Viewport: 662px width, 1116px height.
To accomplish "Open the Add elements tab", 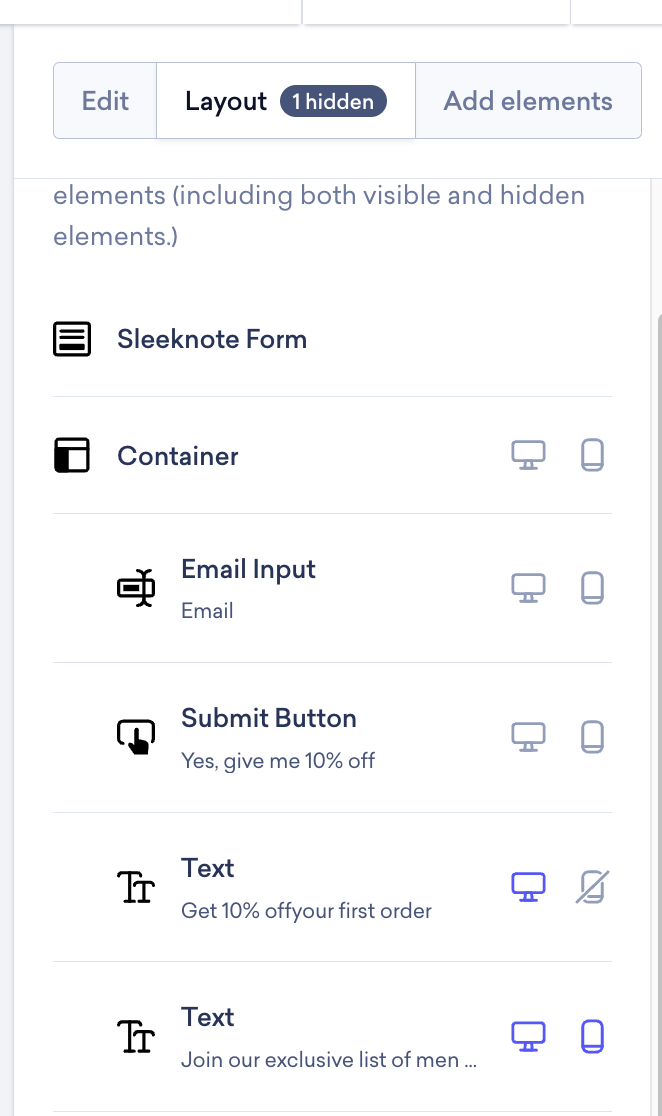I will pyautogui.click(x=528, y=101).
